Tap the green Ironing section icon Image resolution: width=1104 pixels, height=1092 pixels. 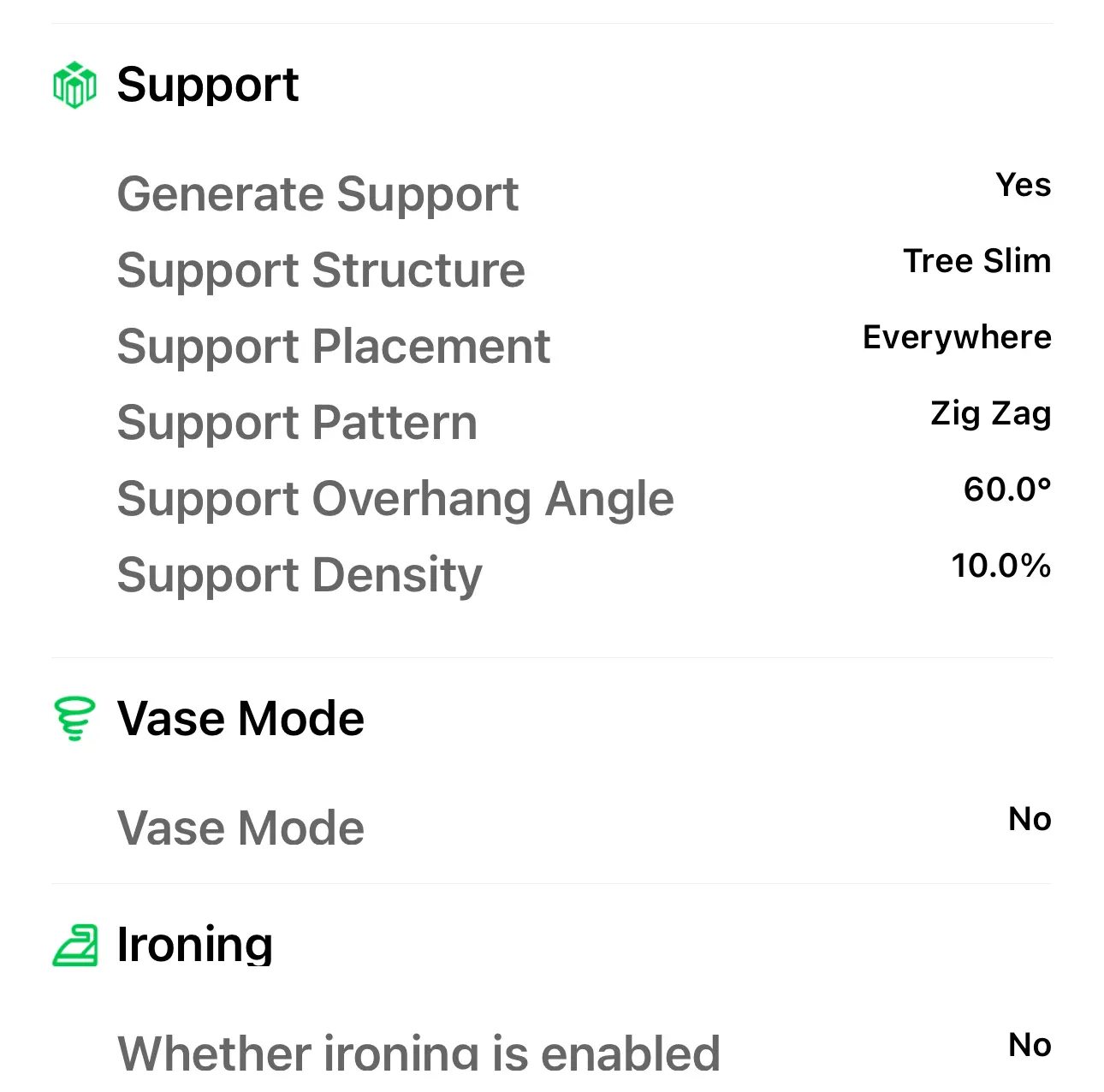coord(75,945)
